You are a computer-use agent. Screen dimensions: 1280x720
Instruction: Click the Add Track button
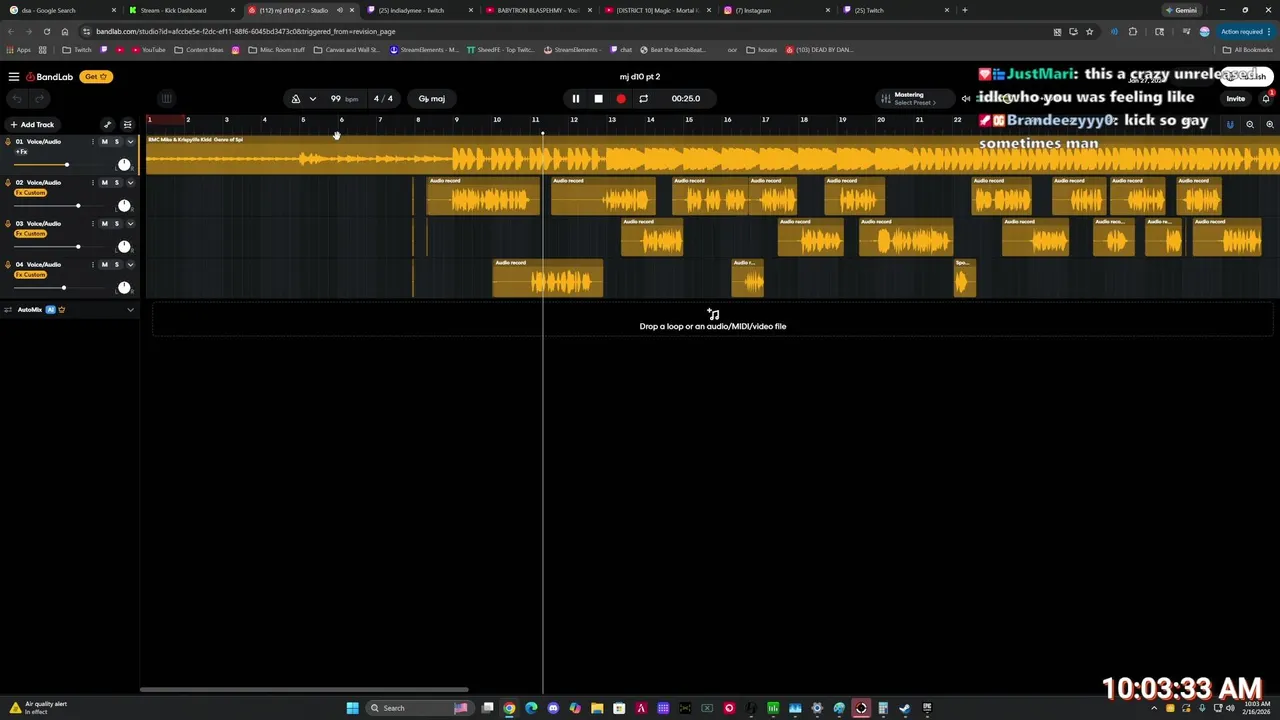pyautogui.click(x=32, y=125)
